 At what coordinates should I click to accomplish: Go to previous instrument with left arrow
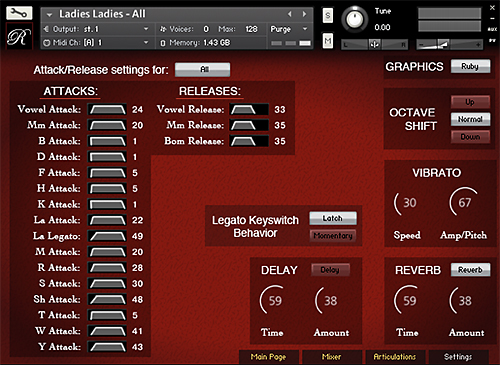click(x=290, y=14)
